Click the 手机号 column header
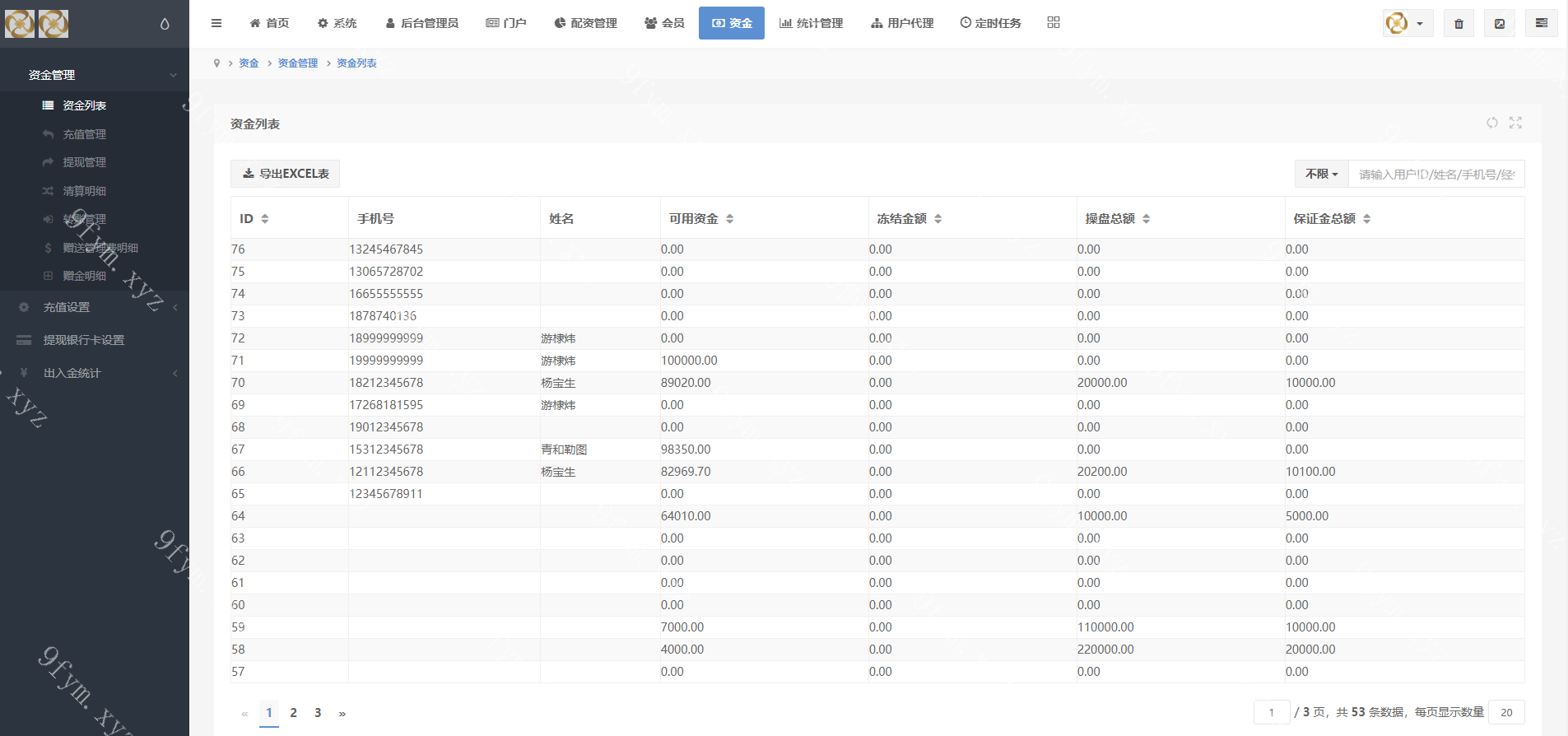The width and height of the screenshot is (1568, 736). (x=375, y=219)
